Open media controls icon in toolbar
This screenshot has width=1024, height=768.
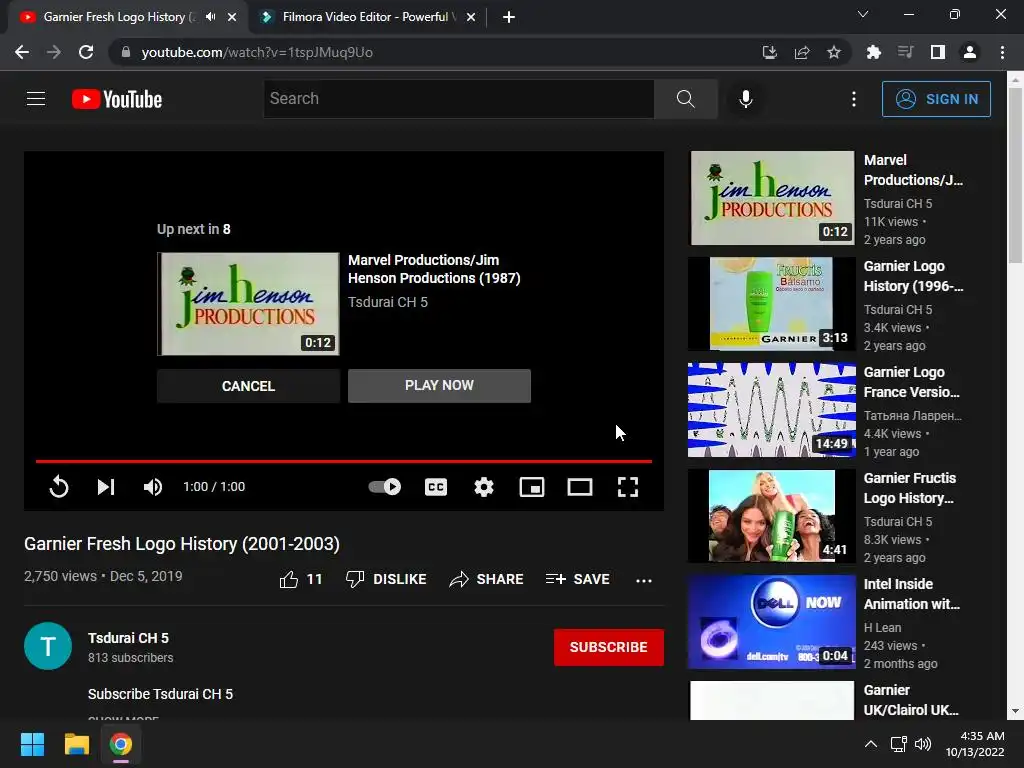pyautogui.click(x=905, y=52)
